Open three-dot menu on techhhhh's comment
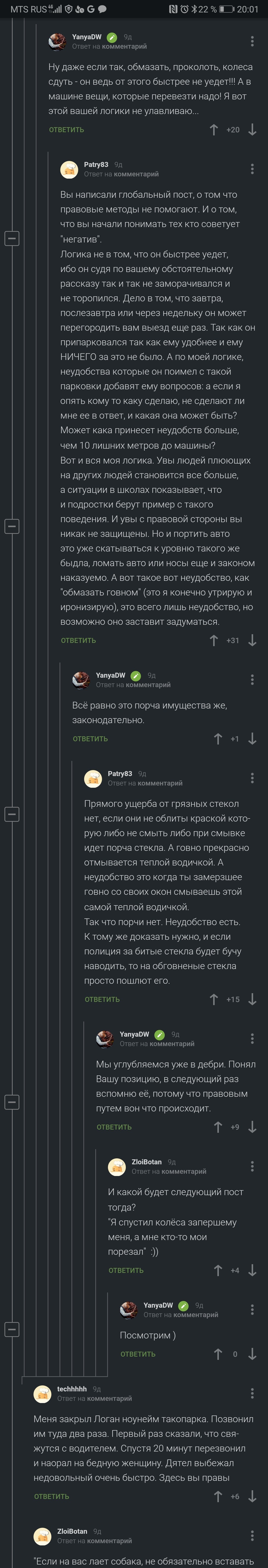 252,1393
